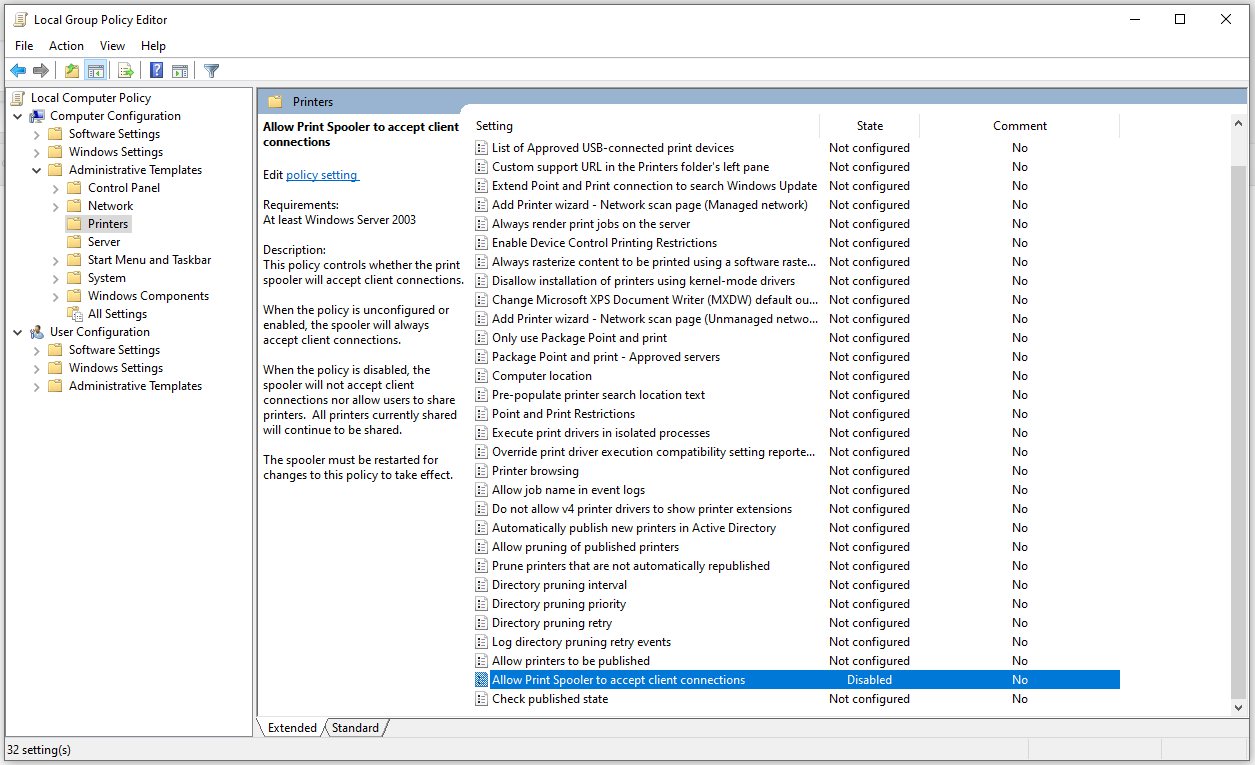The width and height of the screenshot is (1255, 765).
Task: Select 'Point and Print Restrictions' setting
Action: pyautogui.click(x=563, y=414)
